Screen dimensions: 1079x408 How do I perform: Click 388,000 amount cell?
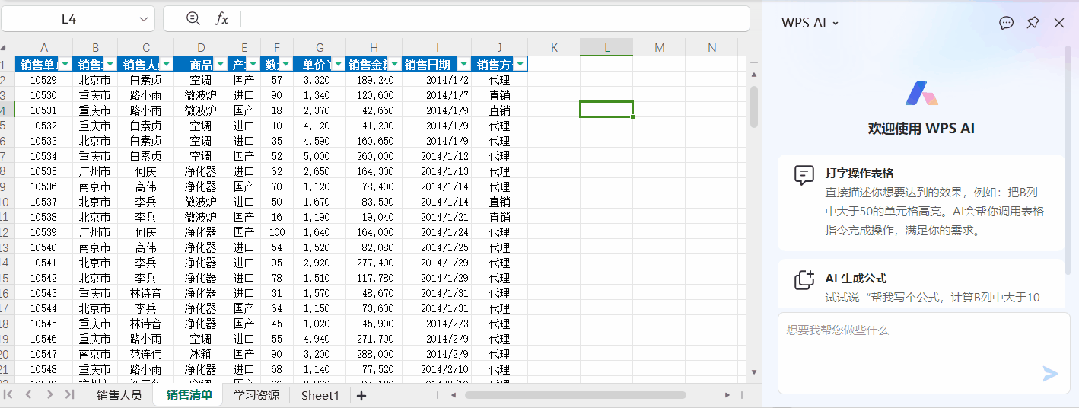click(x=374, y=354)
